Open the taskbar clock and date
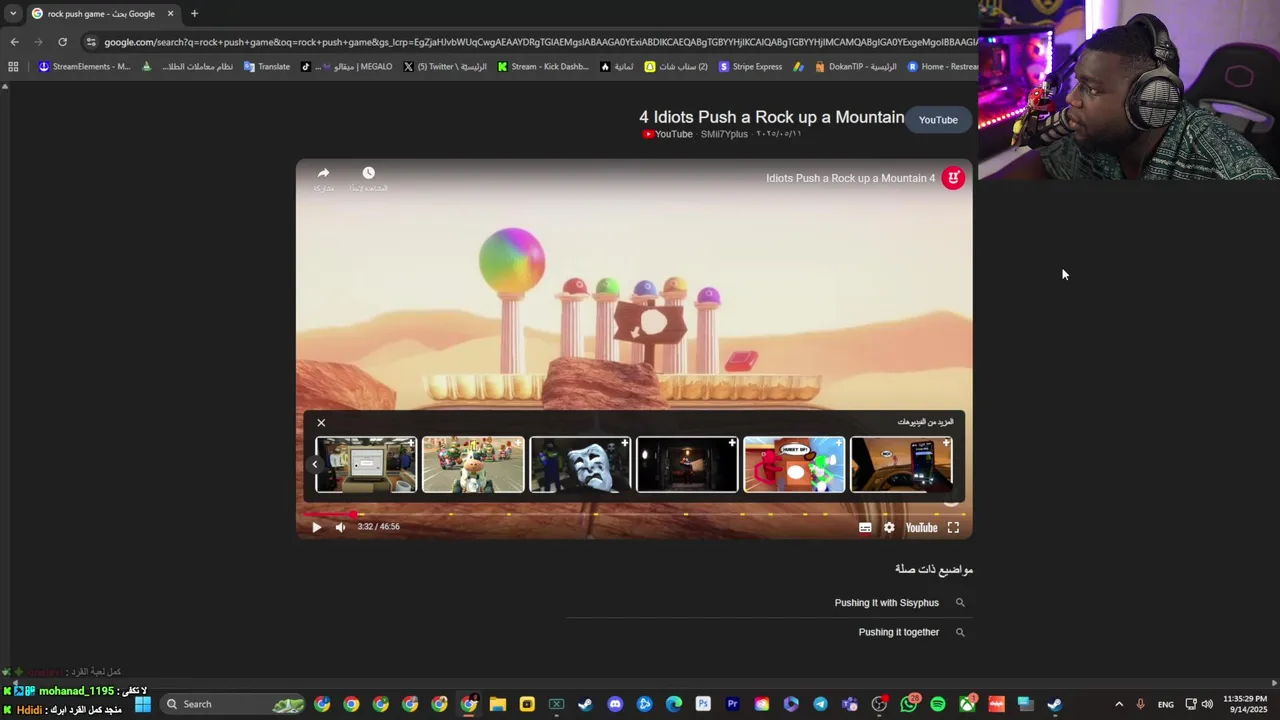 pos(1245,704)
